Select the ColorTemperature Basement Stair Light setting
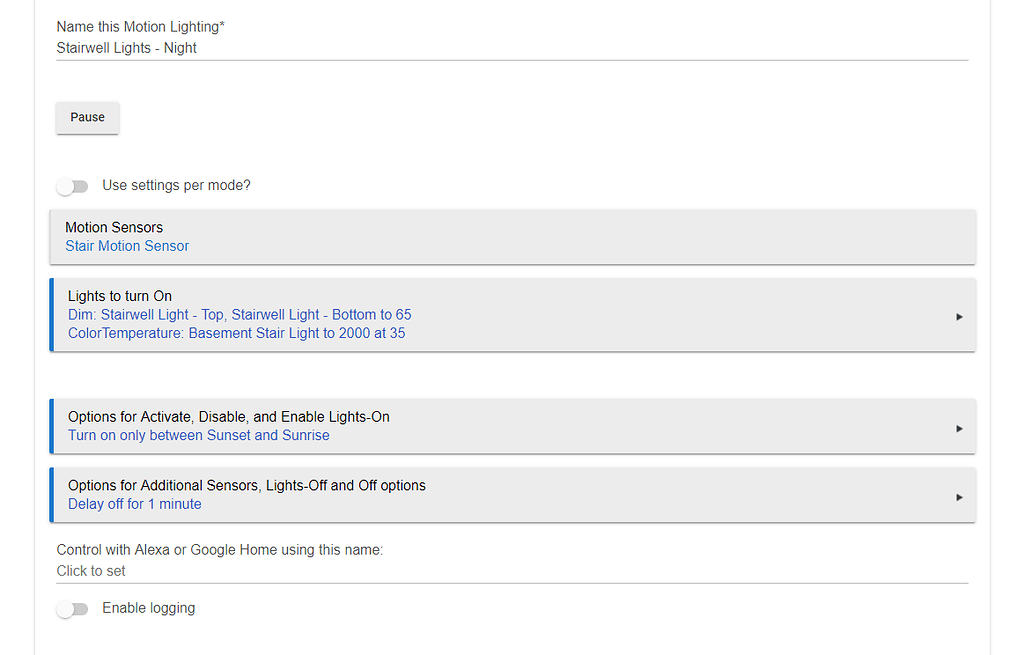The image size is (1024, 655). coord(236,333)
